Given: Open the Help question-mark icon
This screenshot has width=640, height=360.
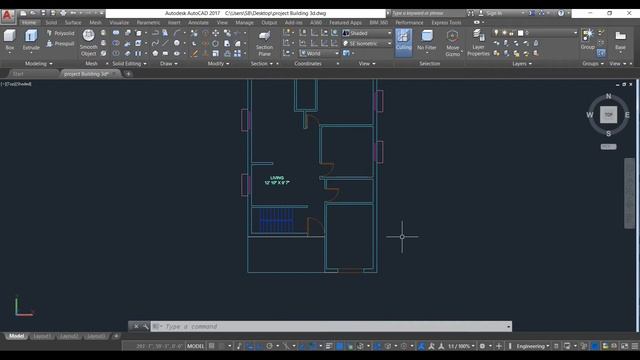Looking at the screenshot, I should 561,13.
